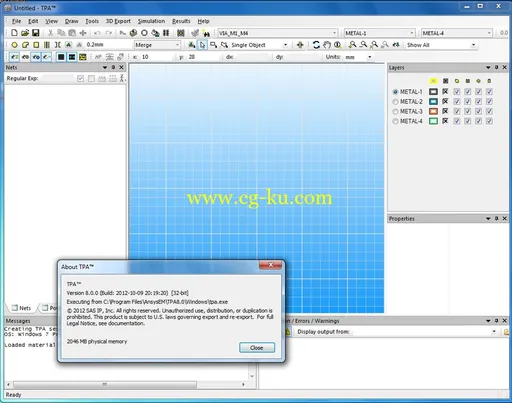Switch to the Nets tab
The image size is (512, 403).
tap(22, 308)
